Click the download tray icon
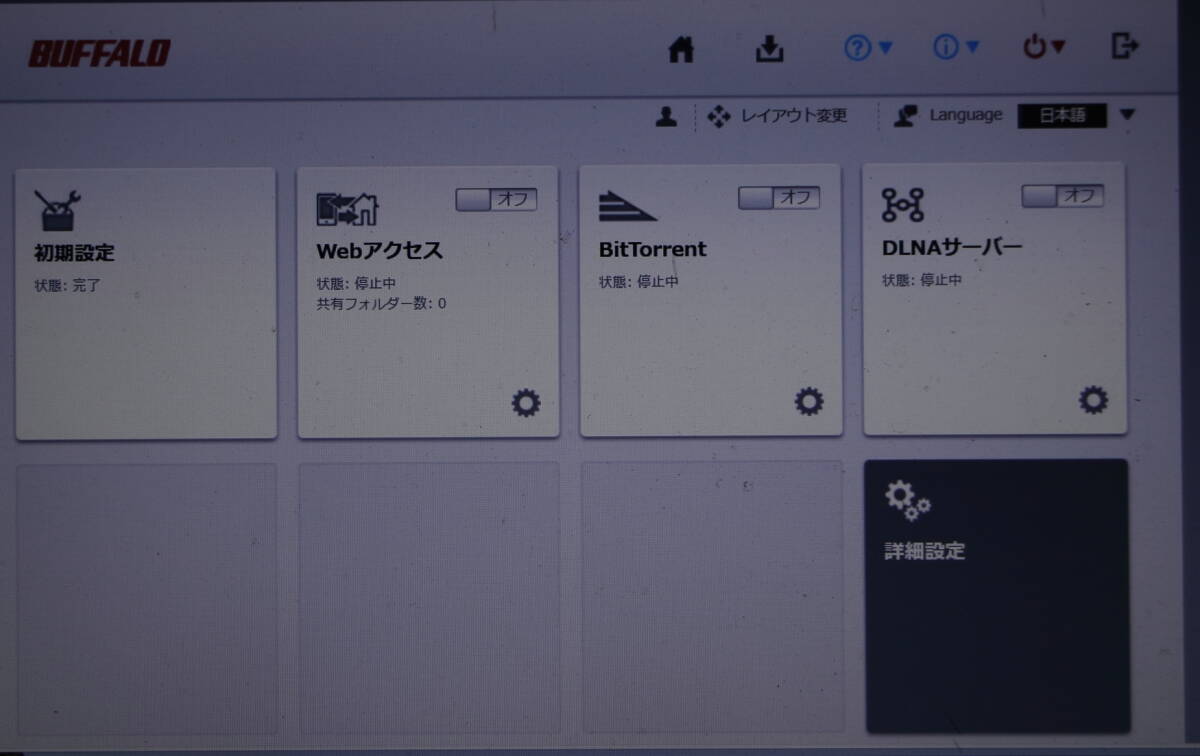 tap(769, 48)
